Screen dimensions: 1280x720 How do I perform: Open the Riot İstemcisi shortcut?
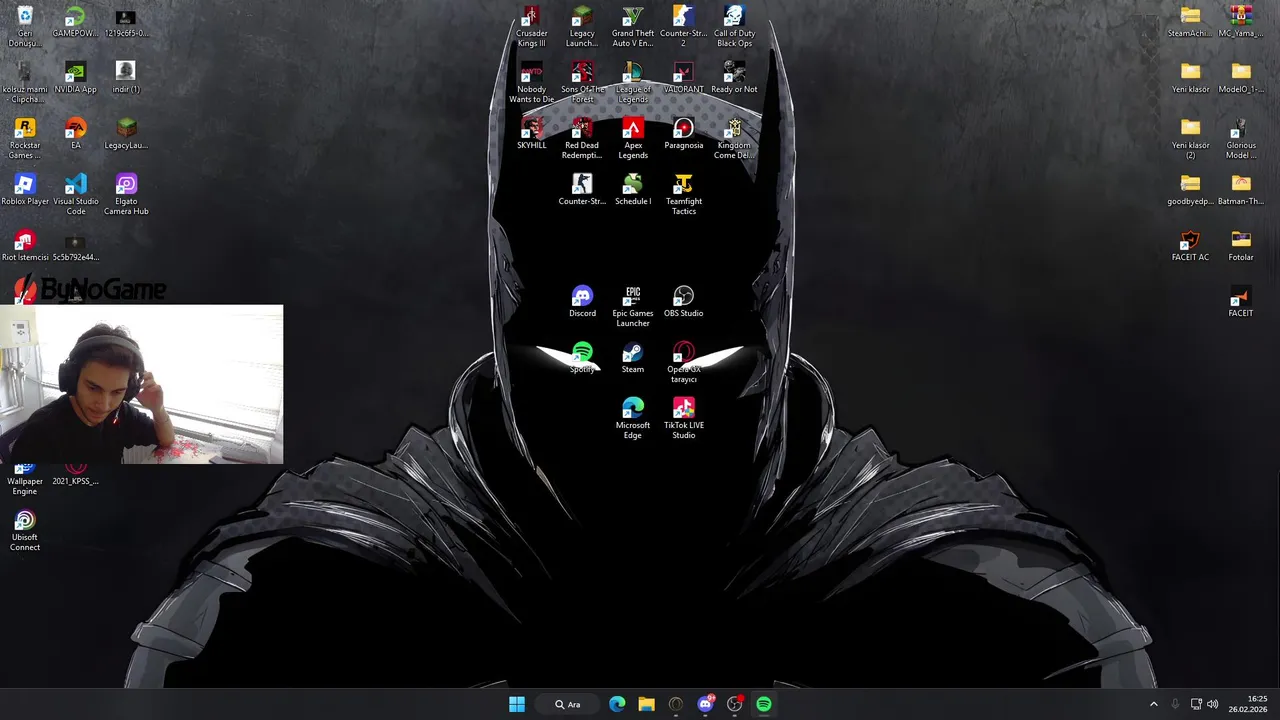pos(25,246)
